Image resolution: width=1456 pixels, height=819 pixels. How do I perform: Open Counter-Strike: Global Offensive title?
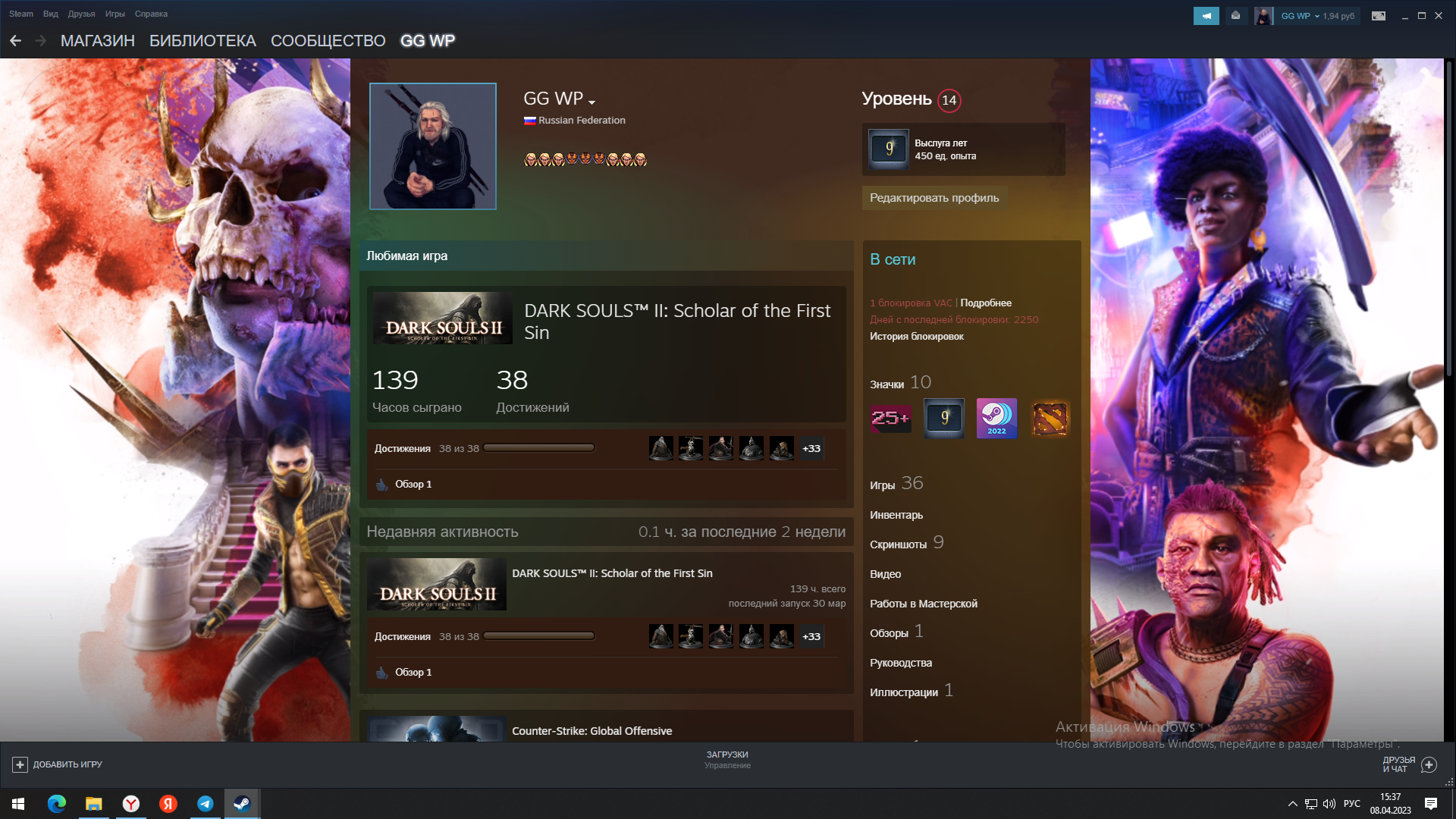point(592,731)
